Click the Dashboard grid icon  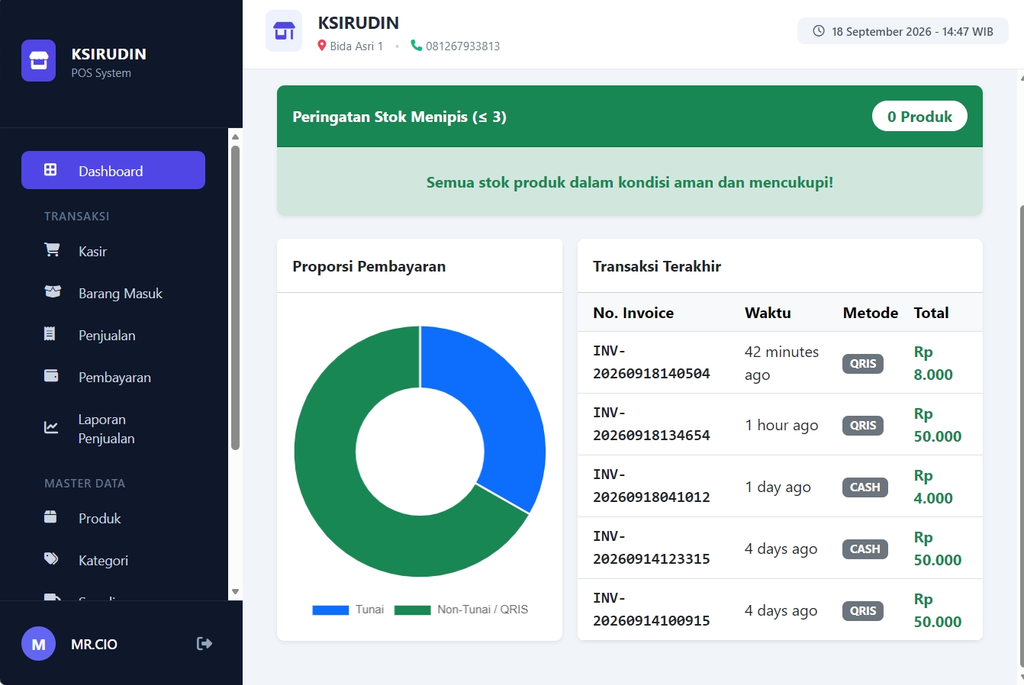tap(50, 170)
